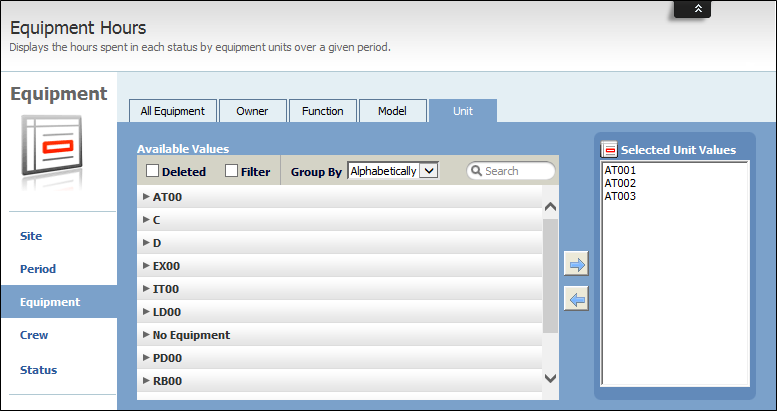This screenshot has height=411, width=777.
Task: Go to the Model tab
Action: (x=392, y=111)
